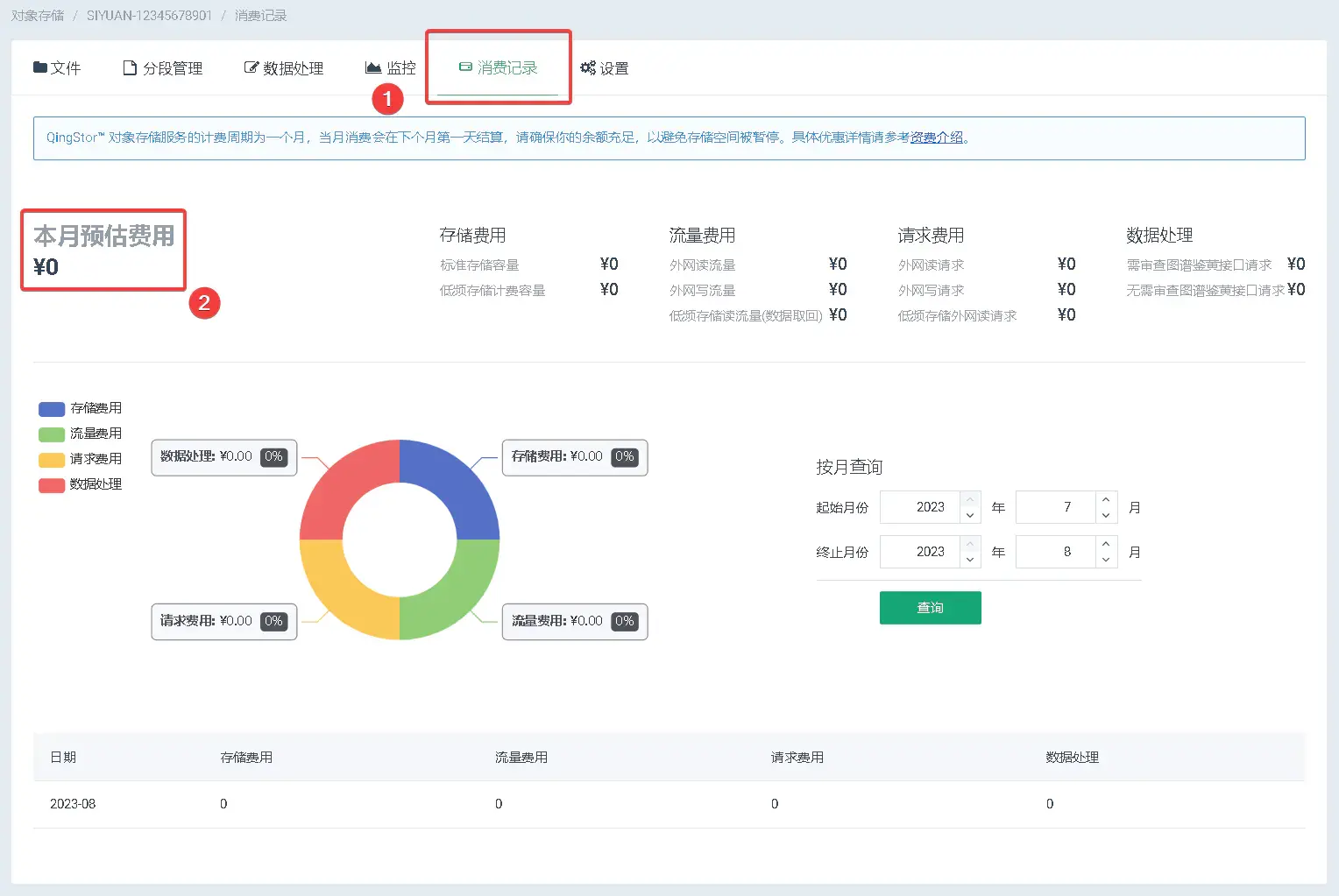Decrease the end month 8 with stepper
This screenshot has height=896, width=1339.
pos(1105,558)
